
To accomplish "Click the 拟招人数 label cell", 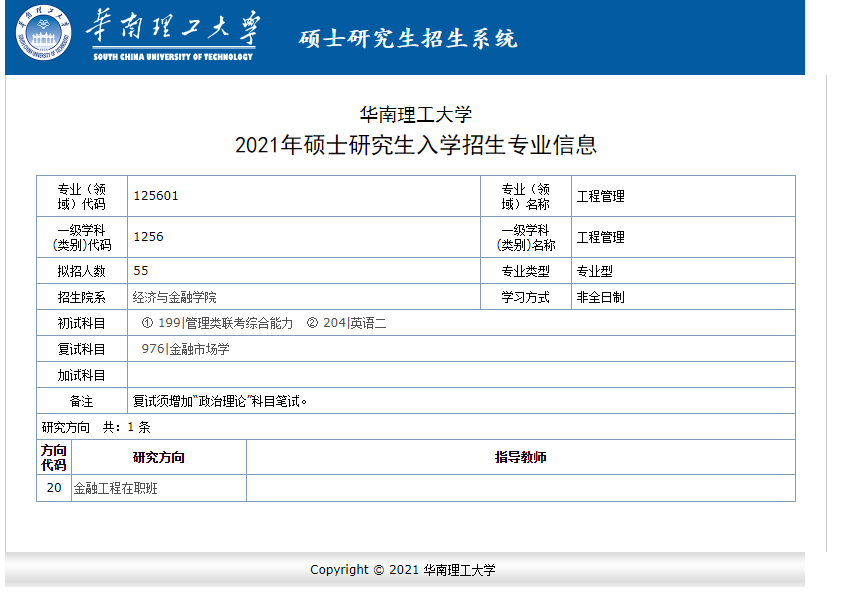I will (82, 270).
